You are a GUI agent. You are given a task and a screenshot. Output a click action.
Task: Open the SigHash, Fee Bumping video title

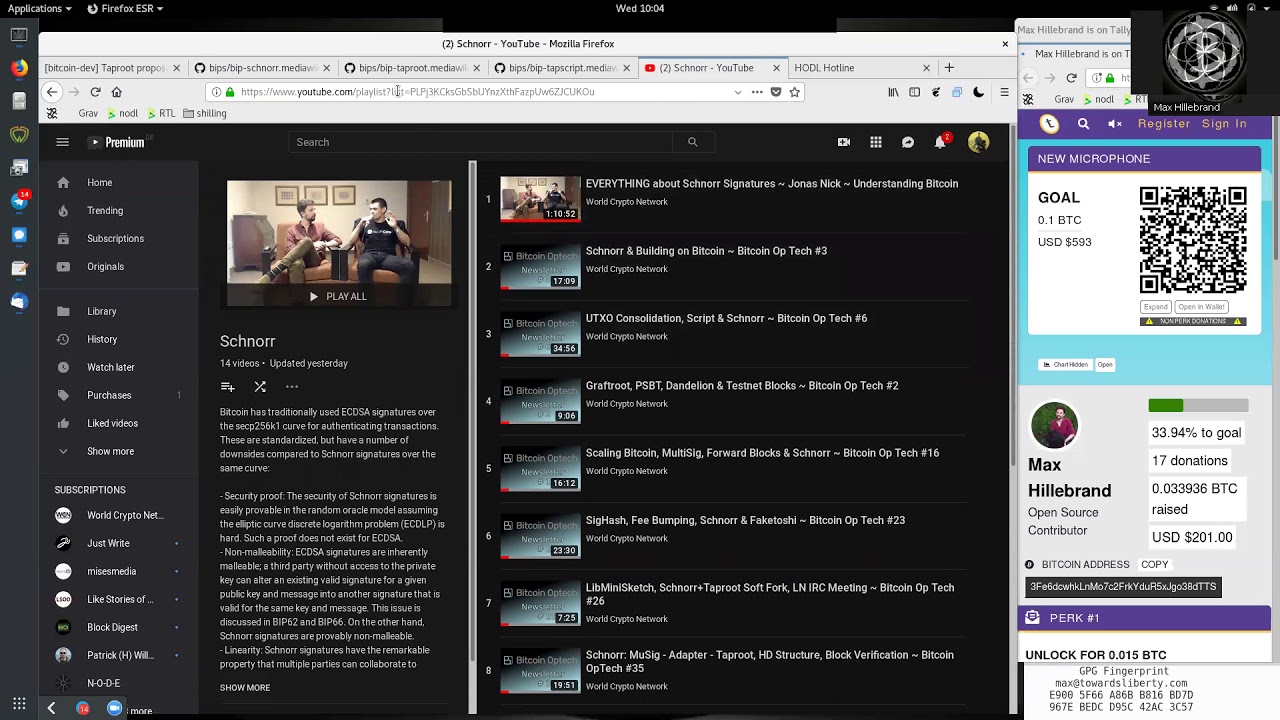click(745, 521)
